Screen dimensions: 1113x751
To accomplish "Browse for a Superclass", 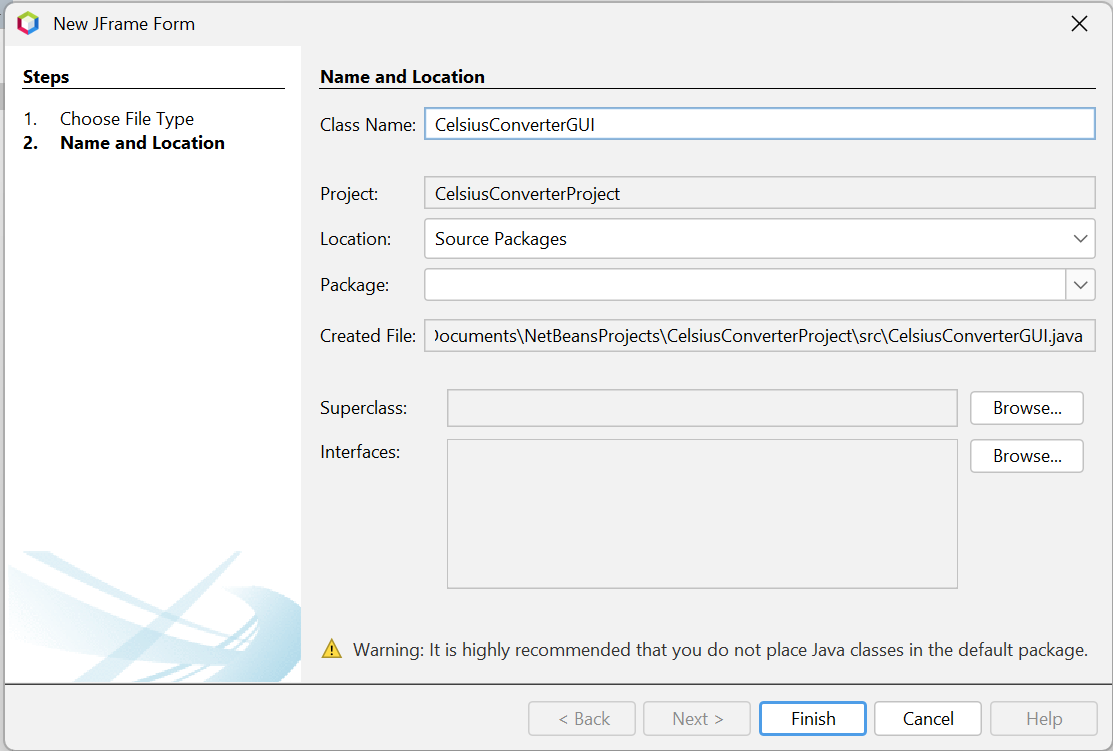I will coord(1026,408).
